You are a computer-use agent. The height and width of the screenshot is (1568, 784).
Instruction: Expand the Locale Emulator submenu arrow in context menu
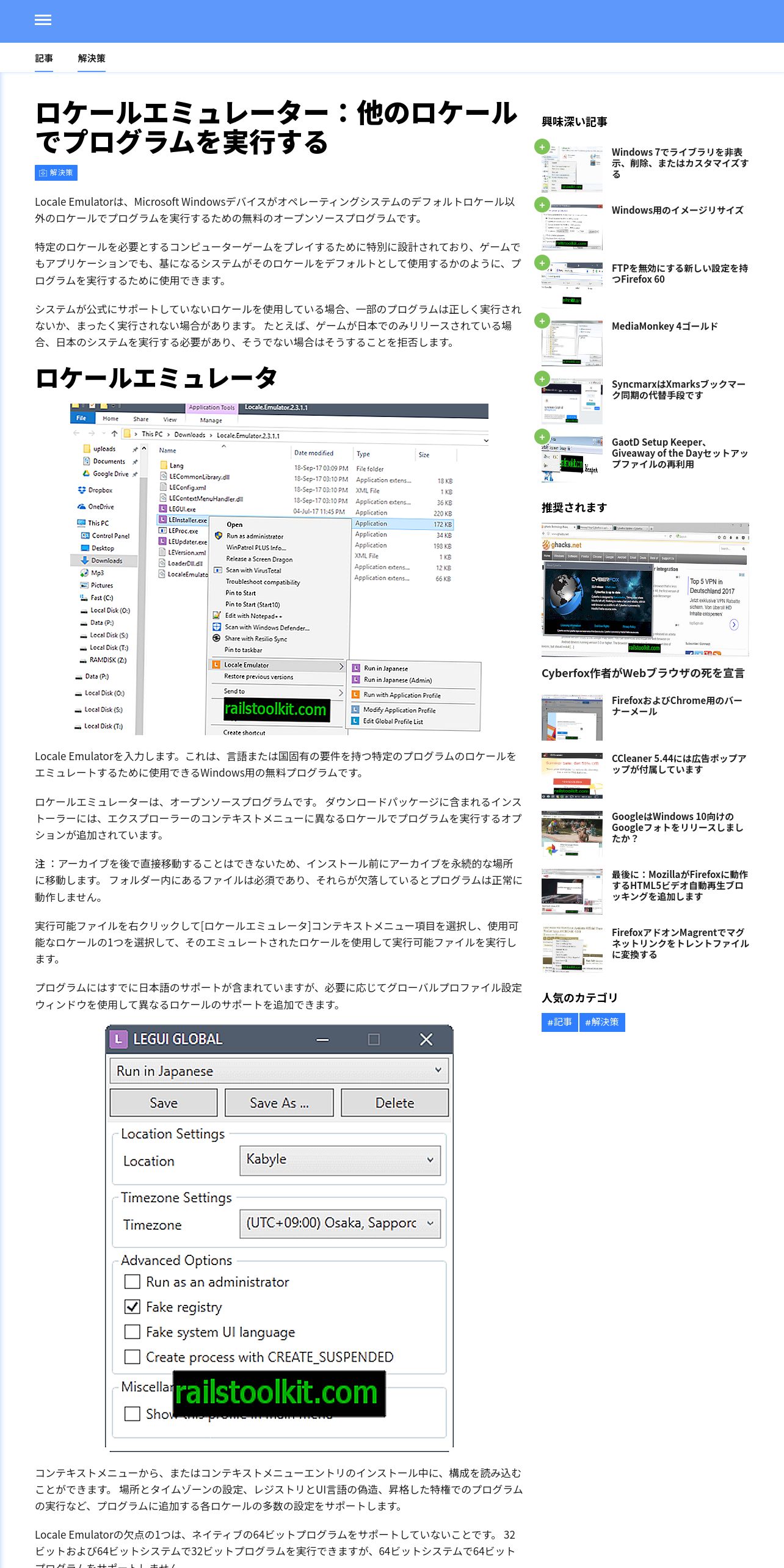click(x=341, y=666)
